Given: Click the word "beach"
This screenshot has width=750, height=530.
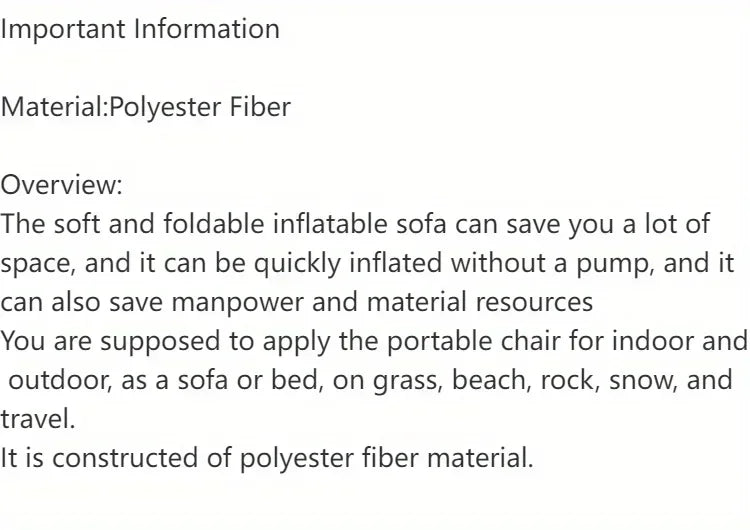Looking at the screenshot, I should click(495, 380).
